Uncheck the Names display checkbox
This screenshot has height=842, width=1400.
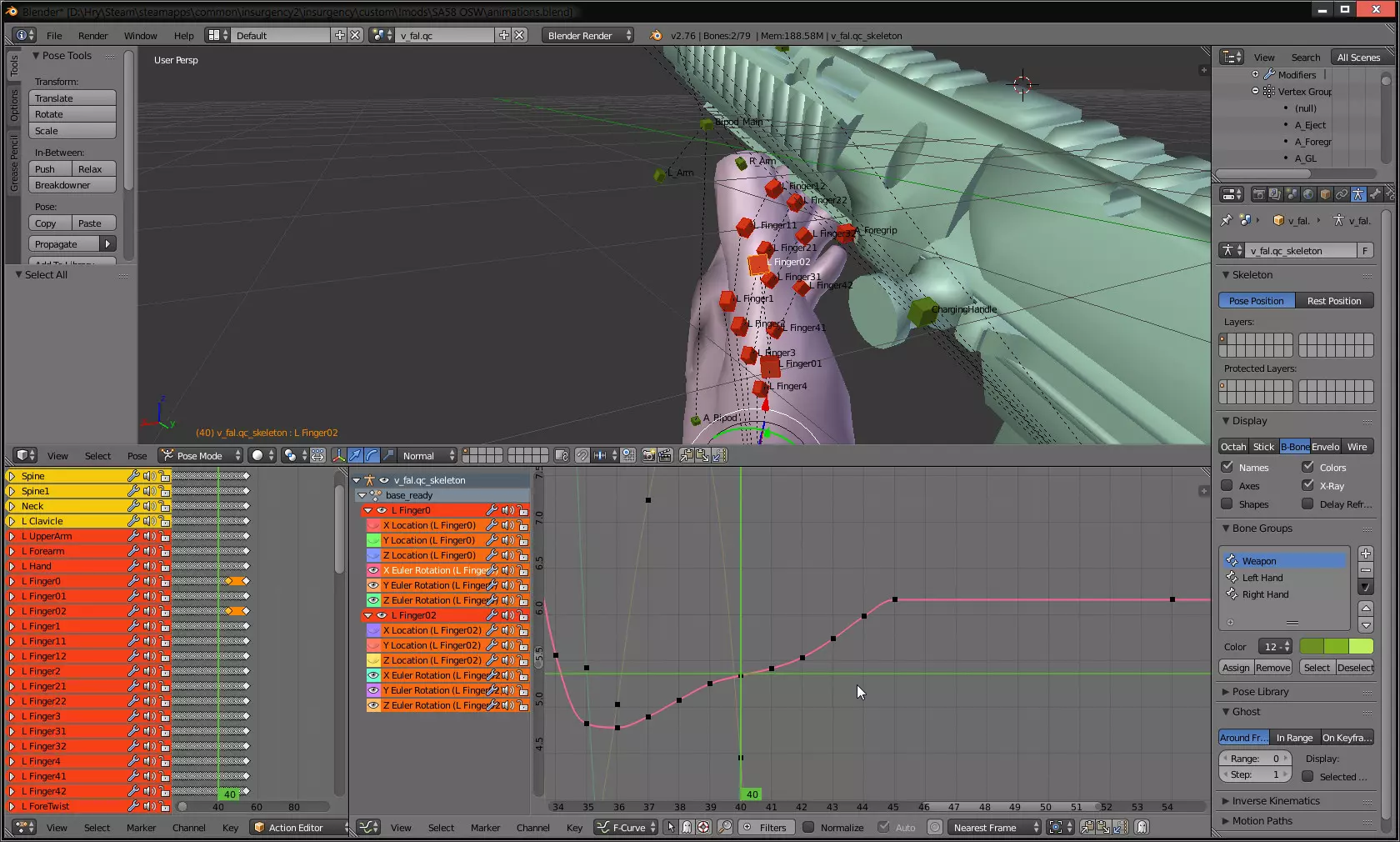1227,468
